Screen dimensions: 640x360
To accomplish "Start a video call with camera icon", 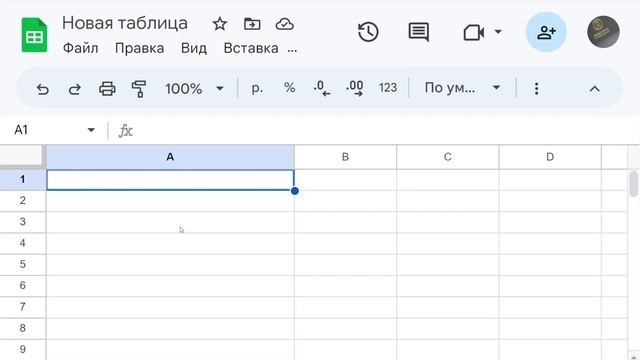I will [474, 32].
